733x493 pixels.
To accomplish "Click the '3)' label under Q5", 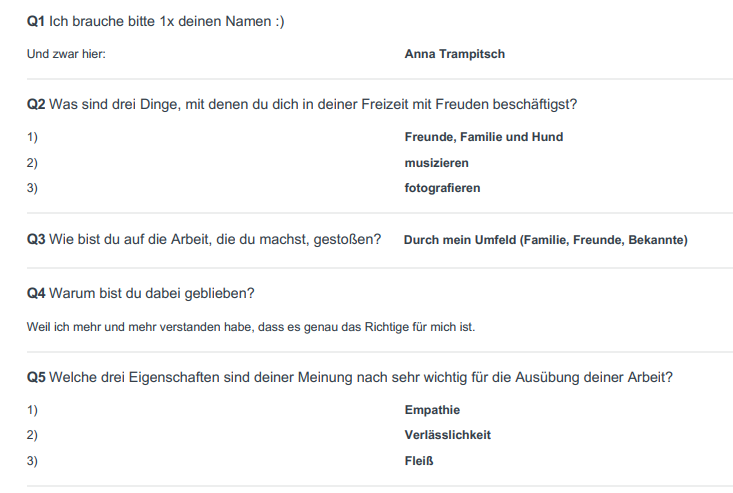I will [32, 461].
